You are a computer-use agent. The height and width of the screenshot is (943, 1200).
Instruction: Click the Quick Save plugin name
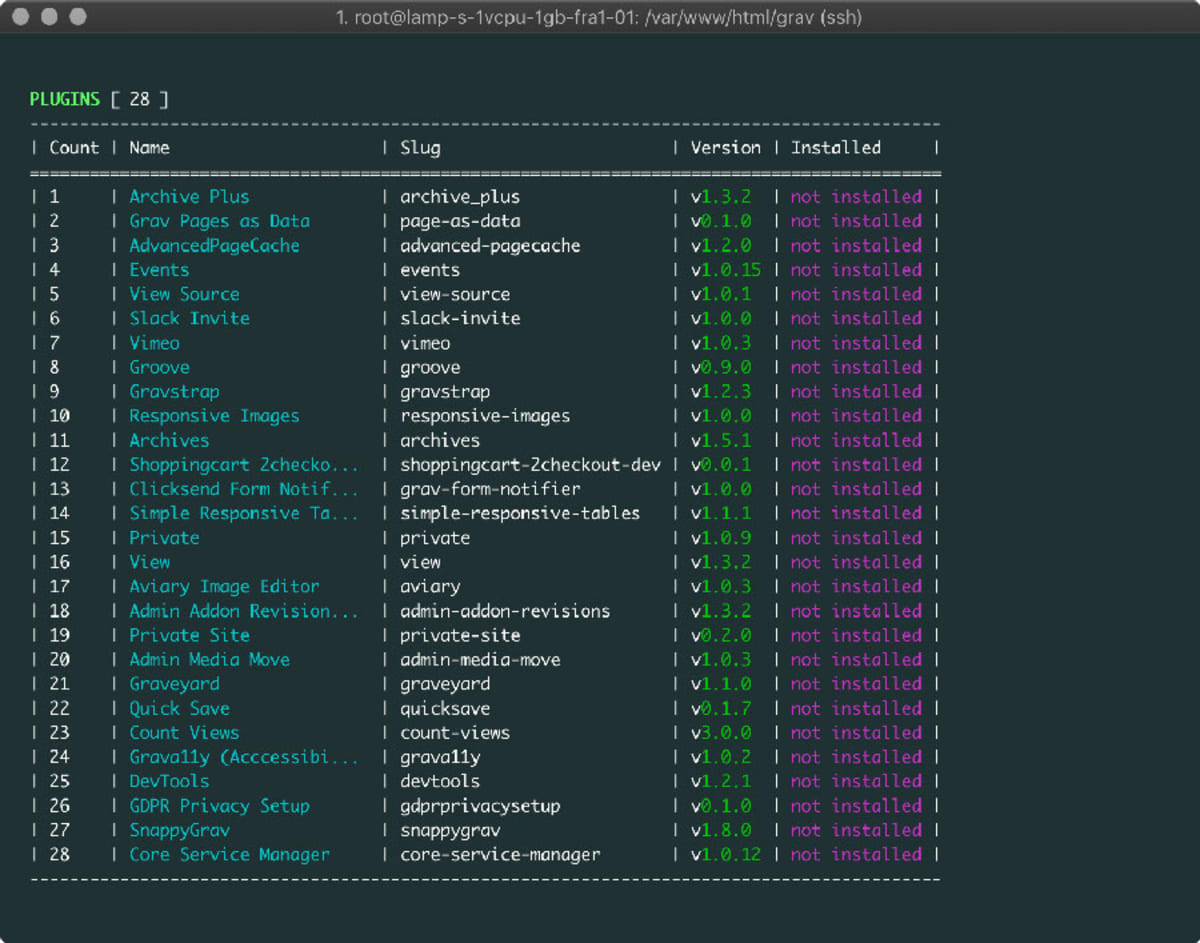(179, 708)
